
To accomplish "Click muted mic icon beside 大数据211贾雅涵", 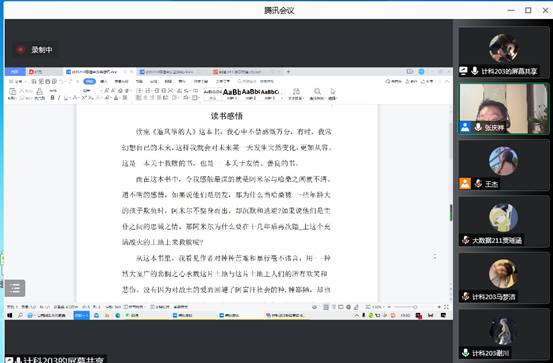I will [466, 240].
